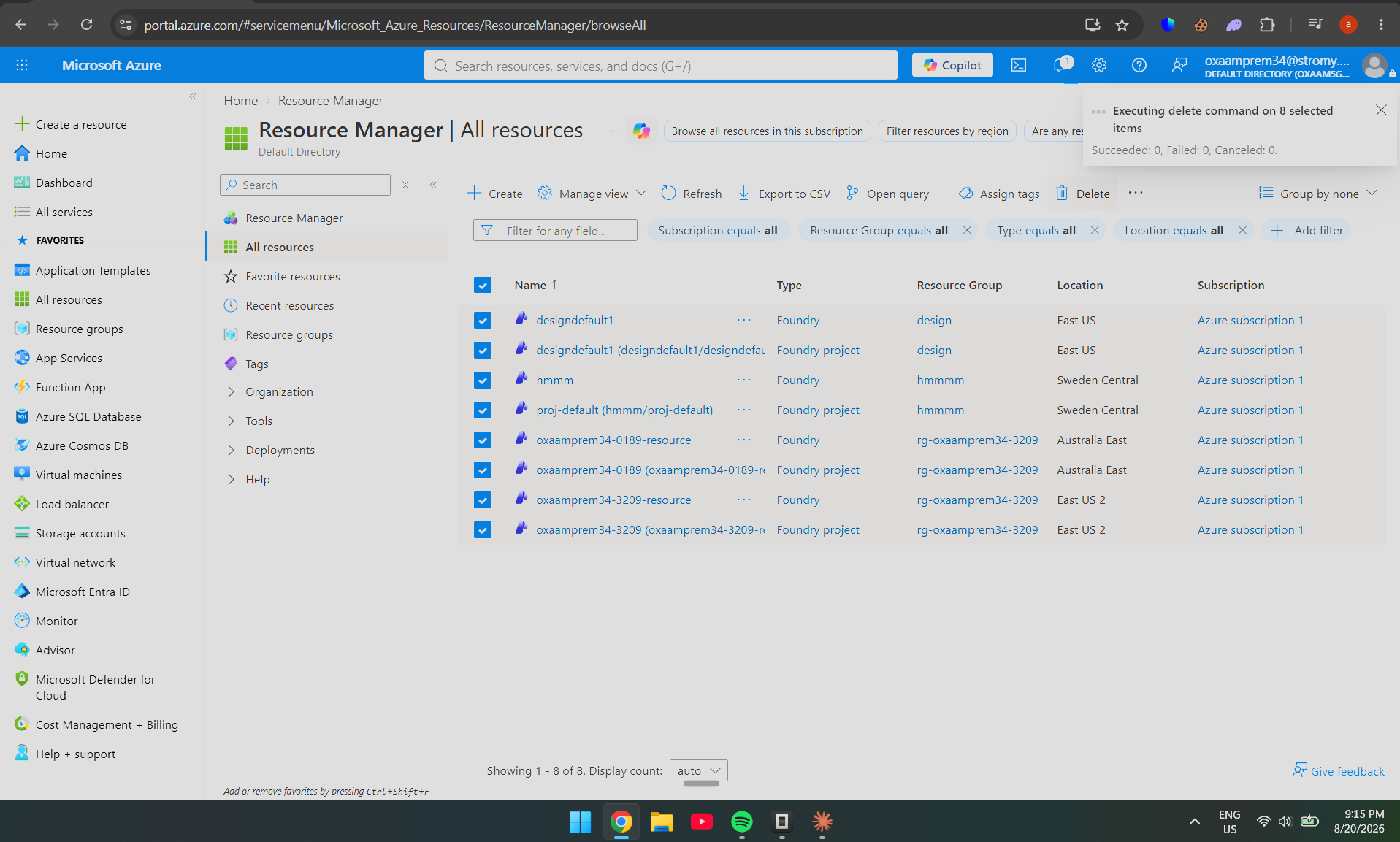Screen dimensions: 1400x842
Task: Click the Filter for any field input
Action: coord(555,230)
